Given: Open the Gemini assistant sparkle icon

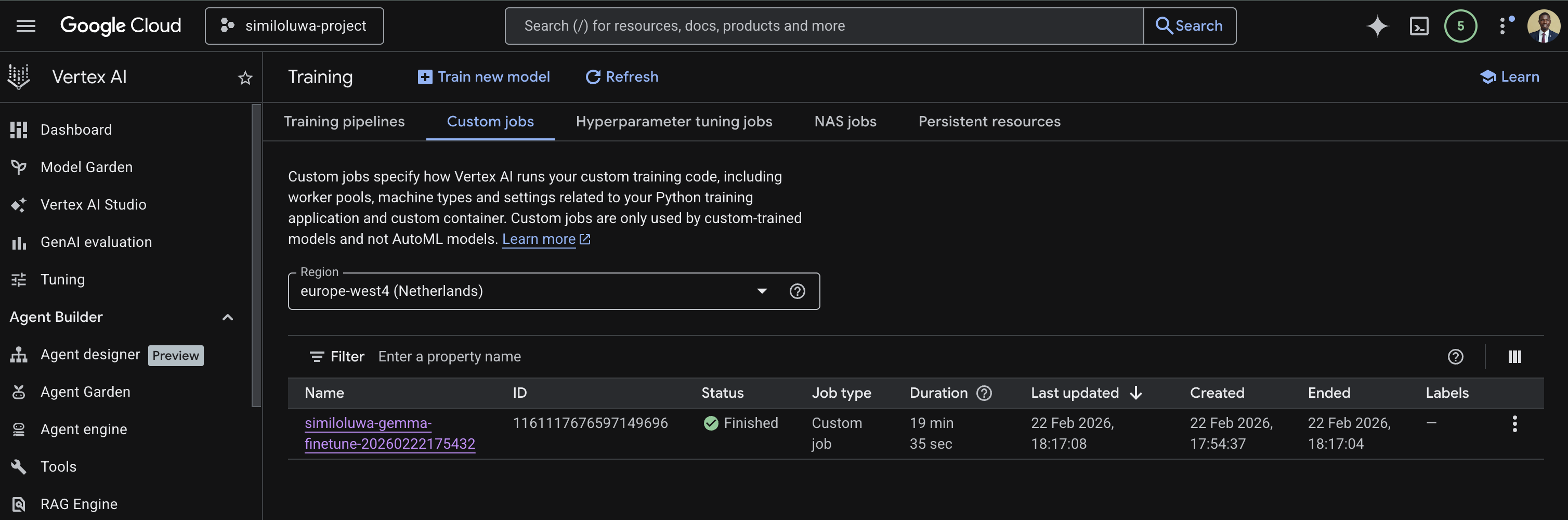Looking at the screenshot, I should [1378, 25].
